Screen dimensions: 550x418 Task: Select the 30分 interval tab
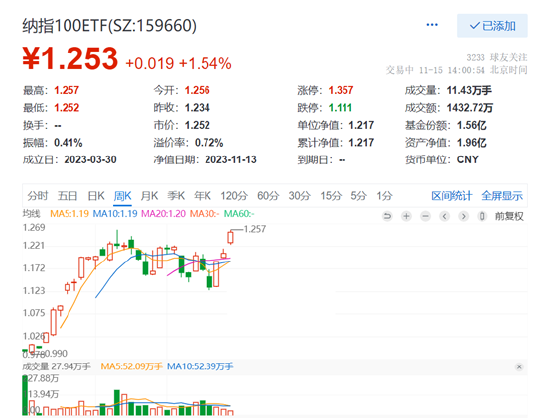[299, 195]
